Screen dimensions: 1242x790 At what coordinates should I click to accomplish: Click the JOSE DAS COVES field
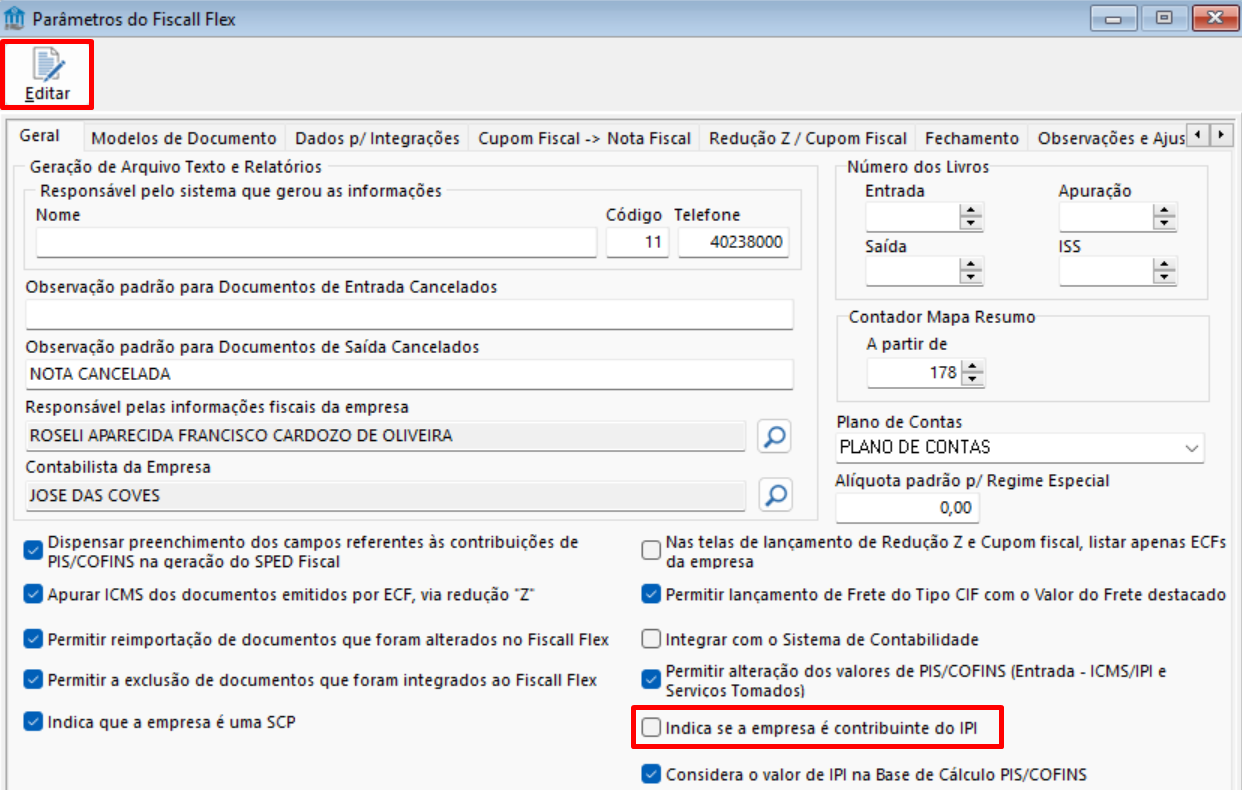point(386,496)
